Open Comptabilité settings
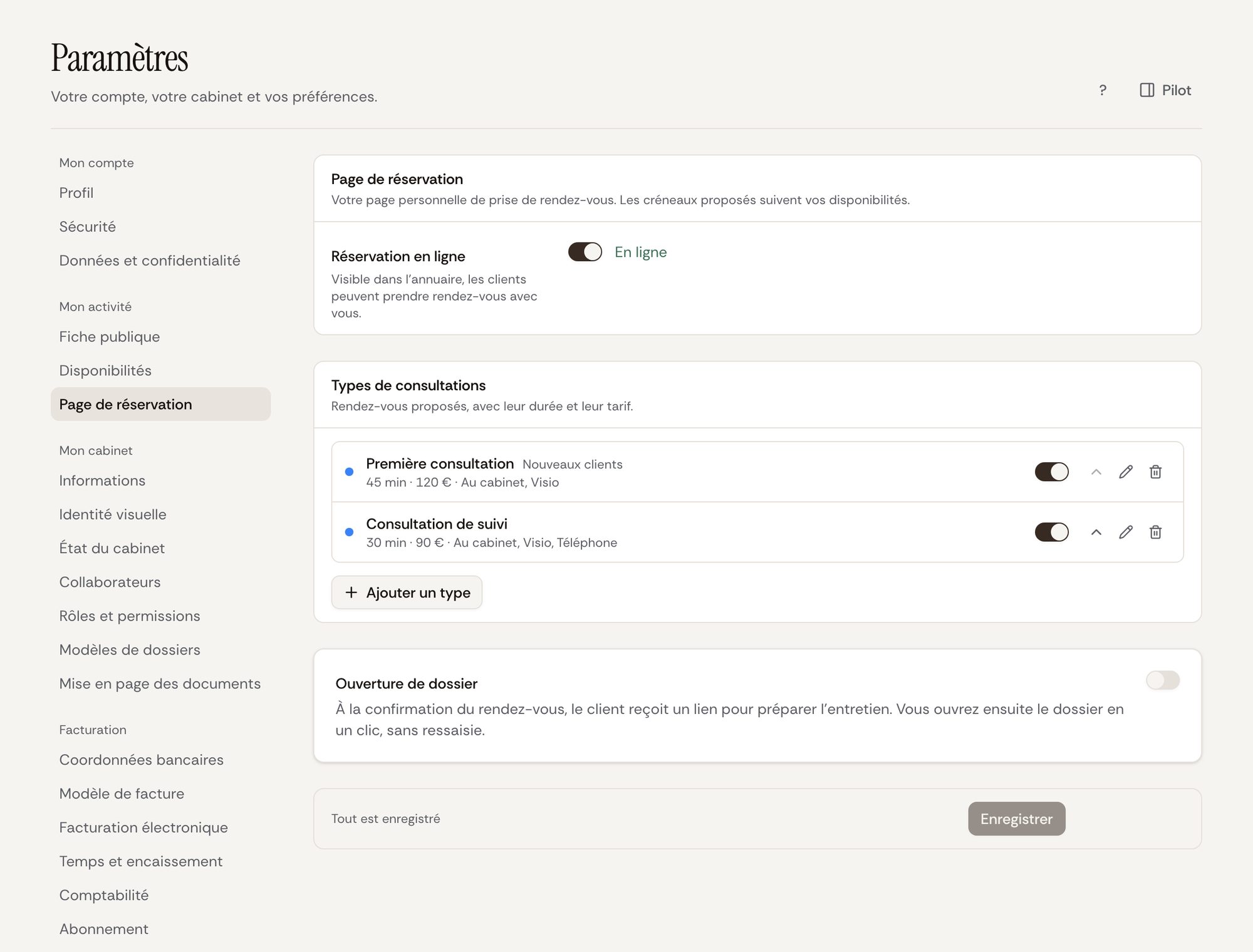This screenshot has height=952, width=1253. point(161,896)
